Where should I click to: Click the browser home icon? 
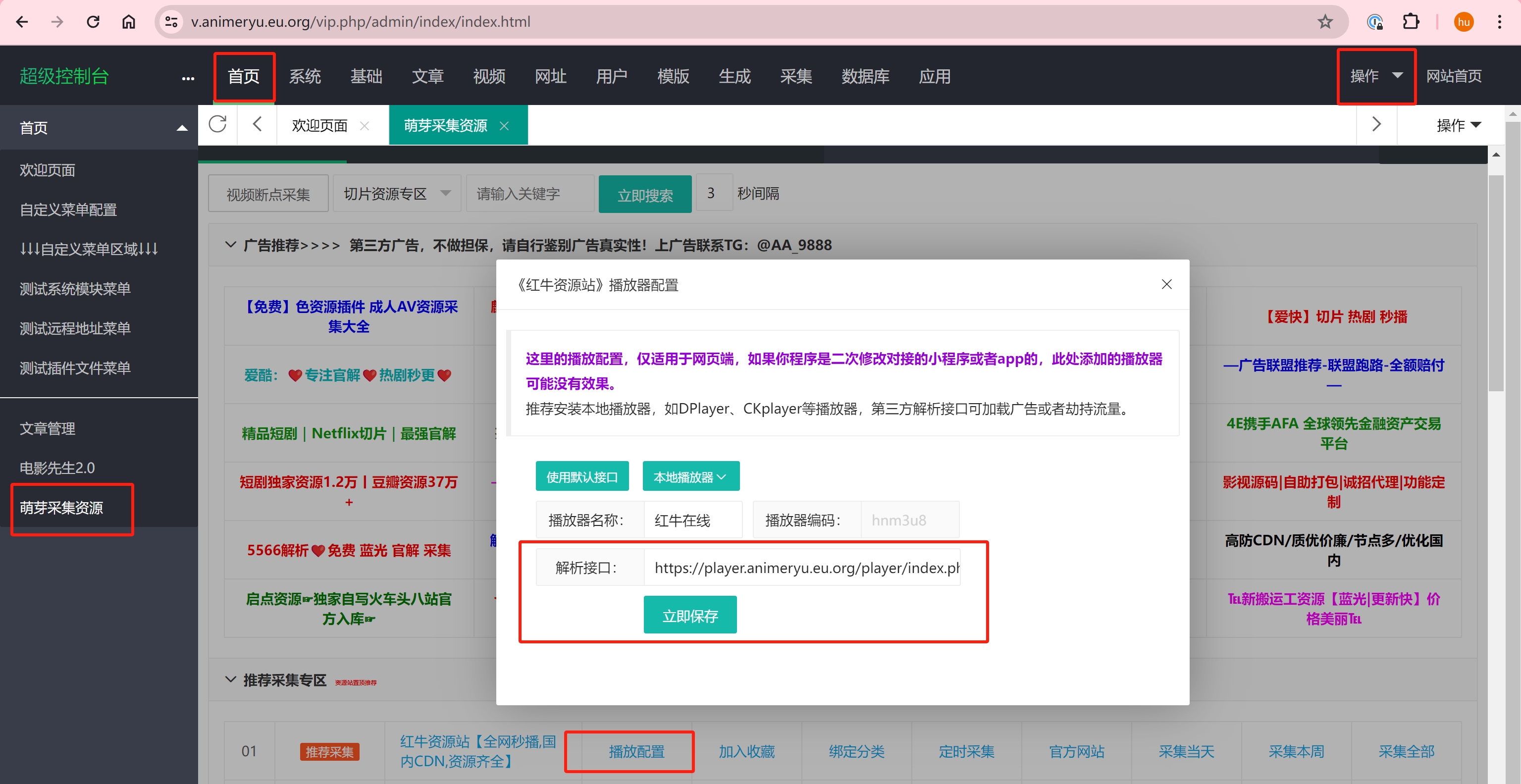[x=129, y=22]
